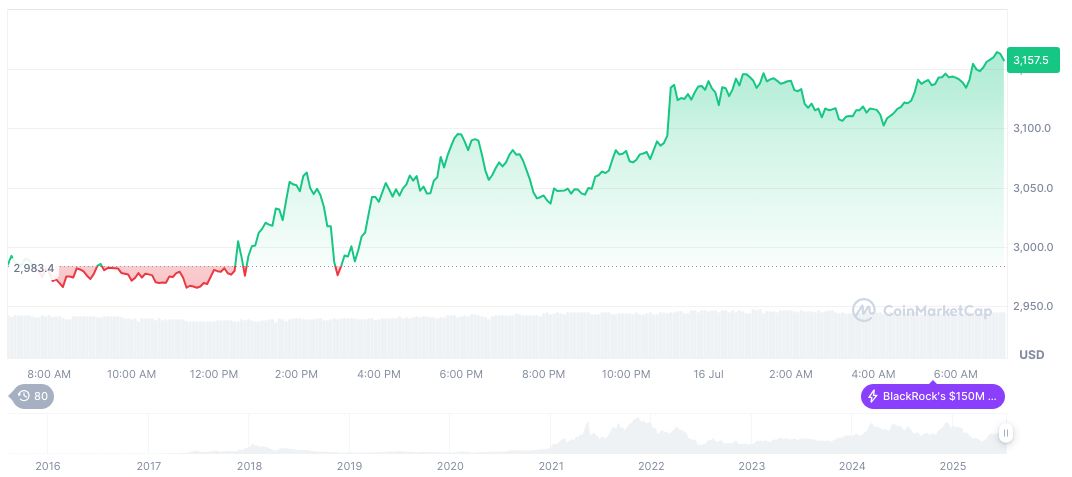Click the lightning bolt icon on the news tag
1072x477 pixels.
pos(873,396)
